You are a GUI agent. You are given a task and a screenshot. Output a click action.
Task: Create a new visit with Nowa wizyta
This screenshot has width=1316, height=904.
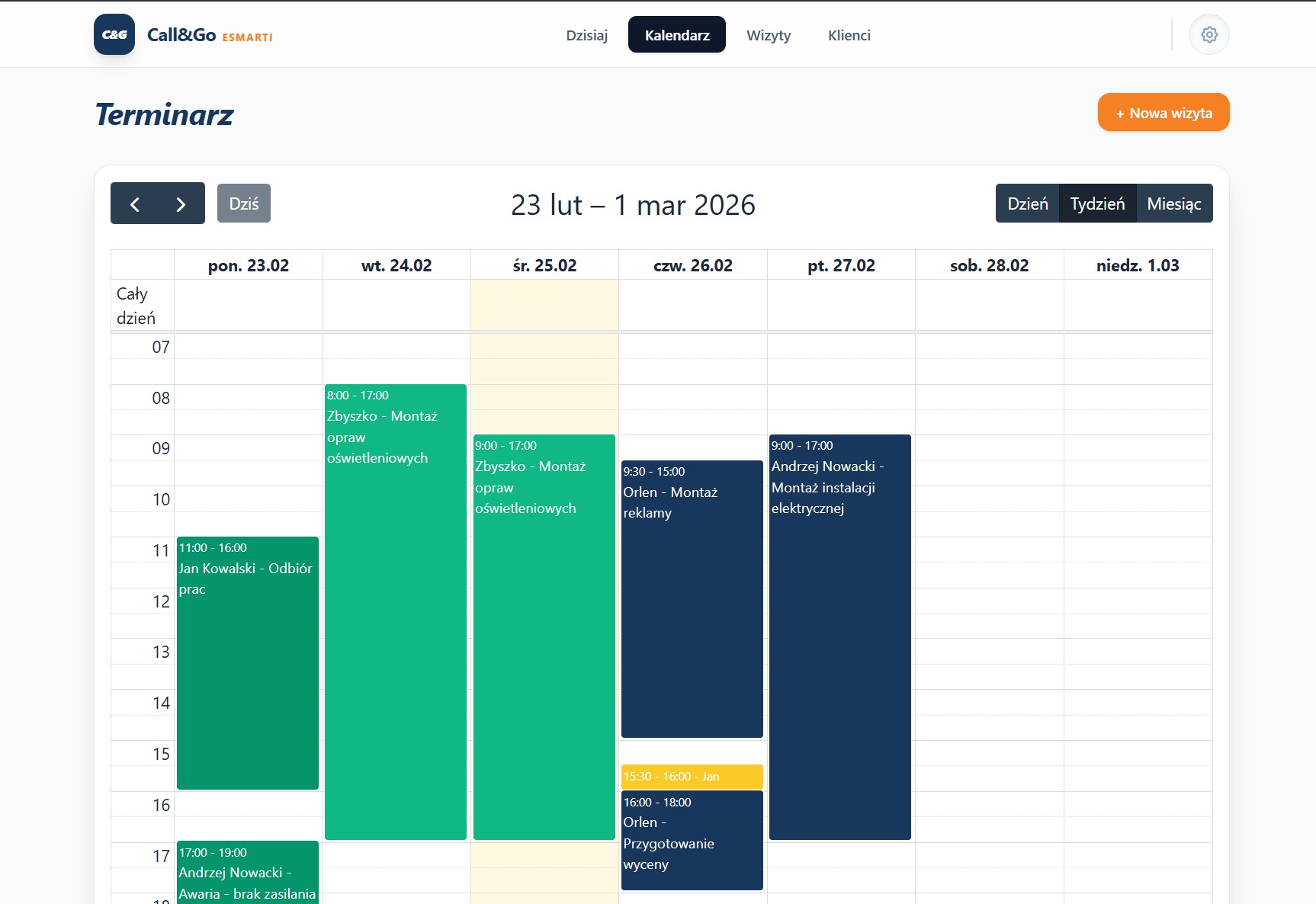(x=1163, y=113)
